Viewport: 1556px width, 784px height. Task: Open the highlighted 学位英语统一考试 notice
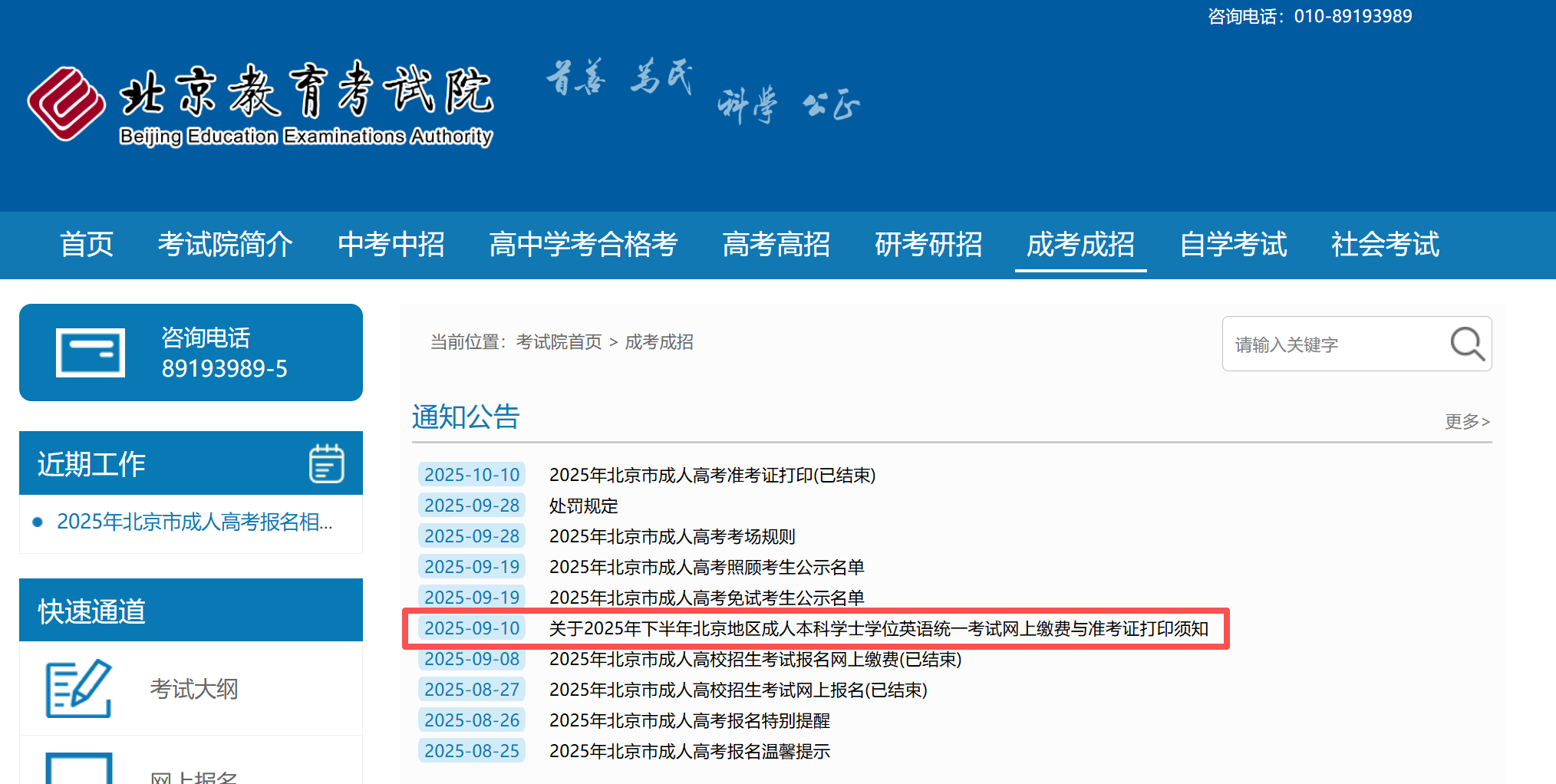click(x=879, y=628)
